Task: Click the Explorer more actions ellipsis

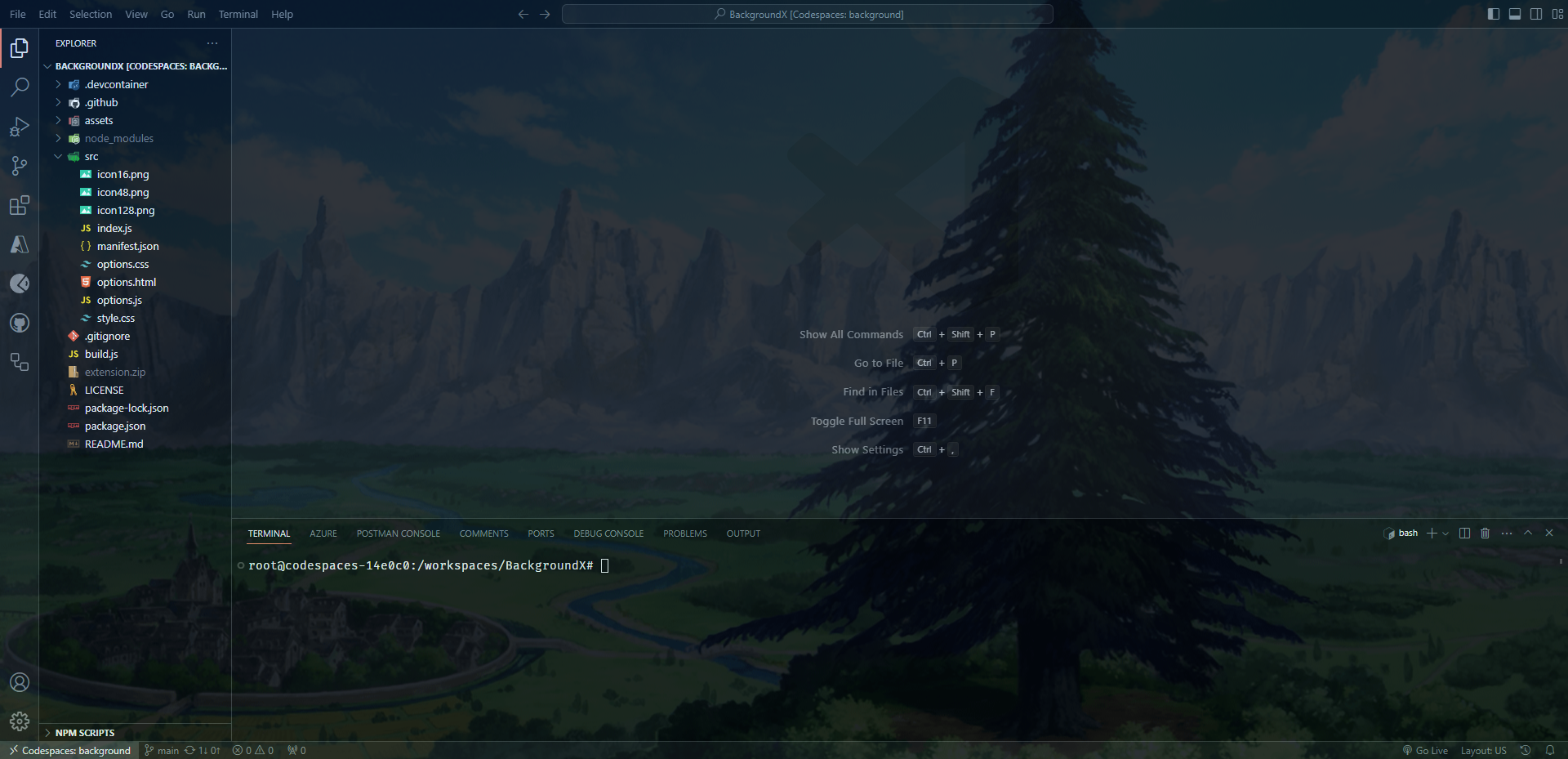Action: coord(212,43)
